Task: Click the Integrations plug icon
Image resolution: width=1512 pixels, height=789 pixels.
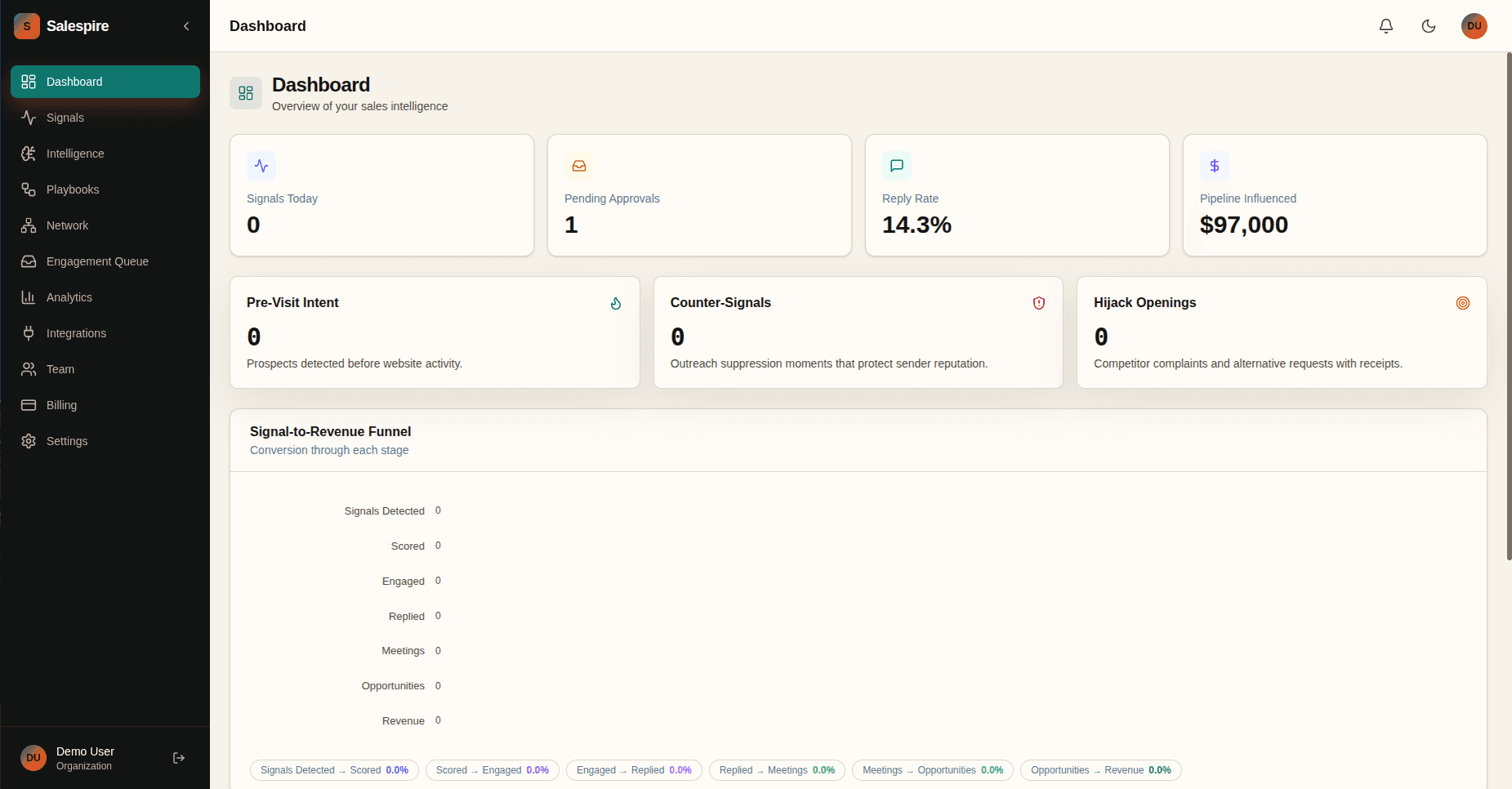Action: point(29,333)
